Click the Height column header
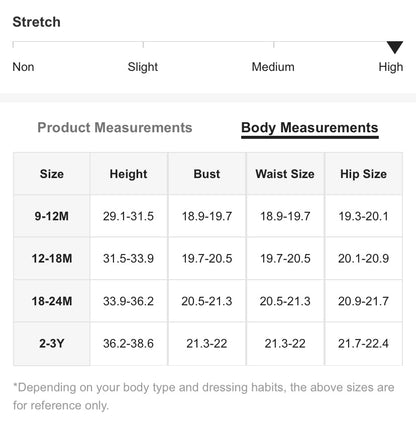The image size is (416, 423). click(x=128, y=174)
